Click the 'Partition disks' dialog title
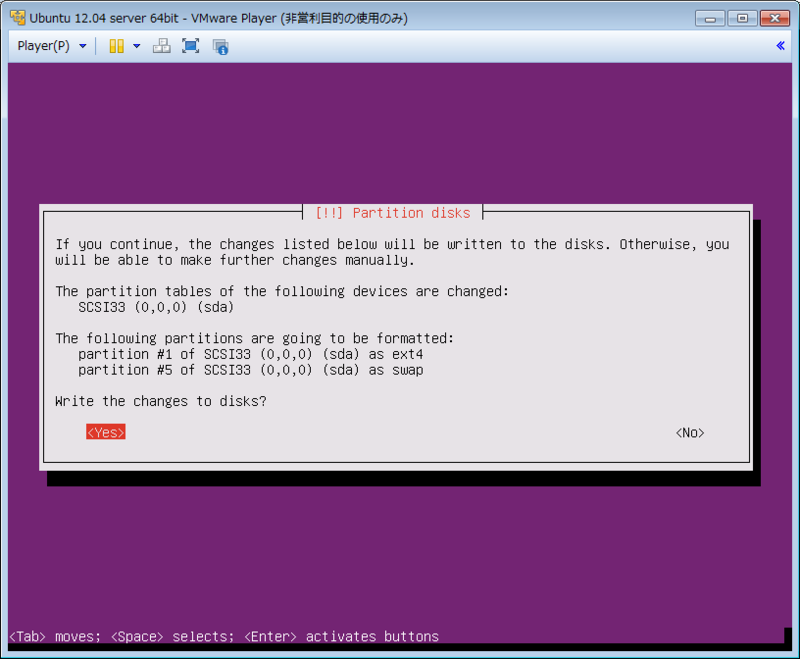 point(393,213)
